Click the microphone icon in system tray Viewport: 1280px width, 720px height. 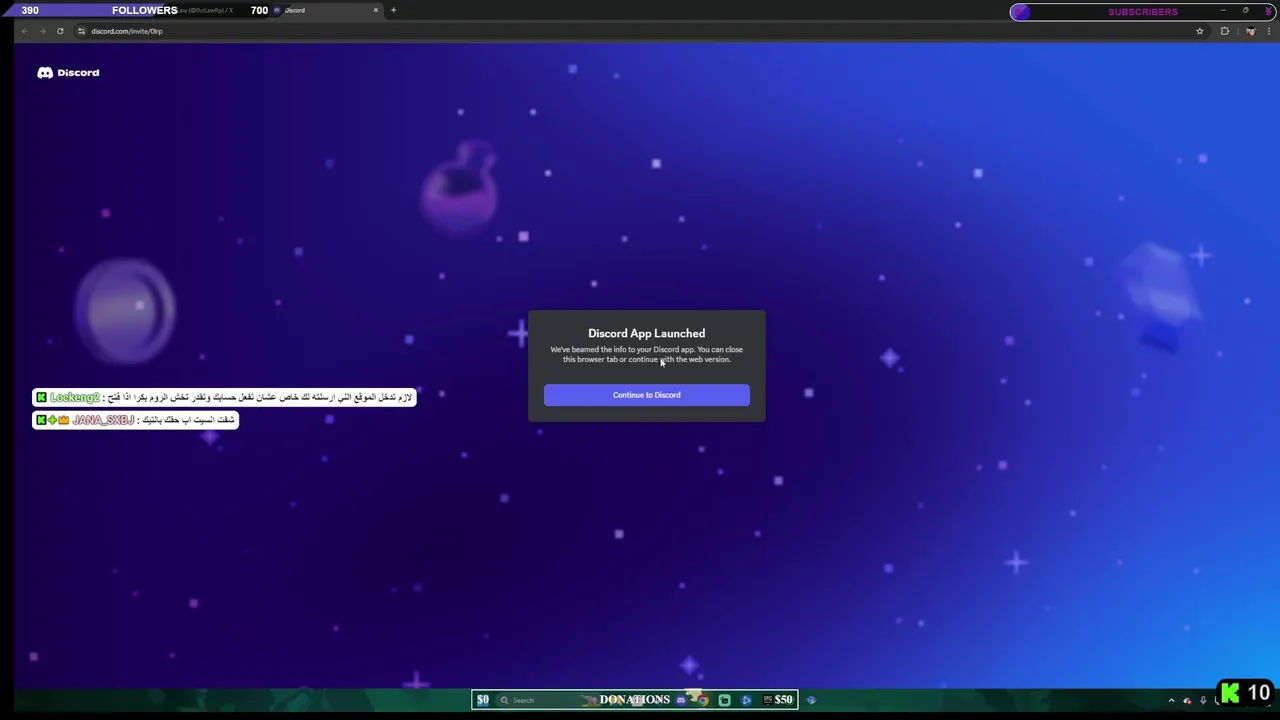1203,700
